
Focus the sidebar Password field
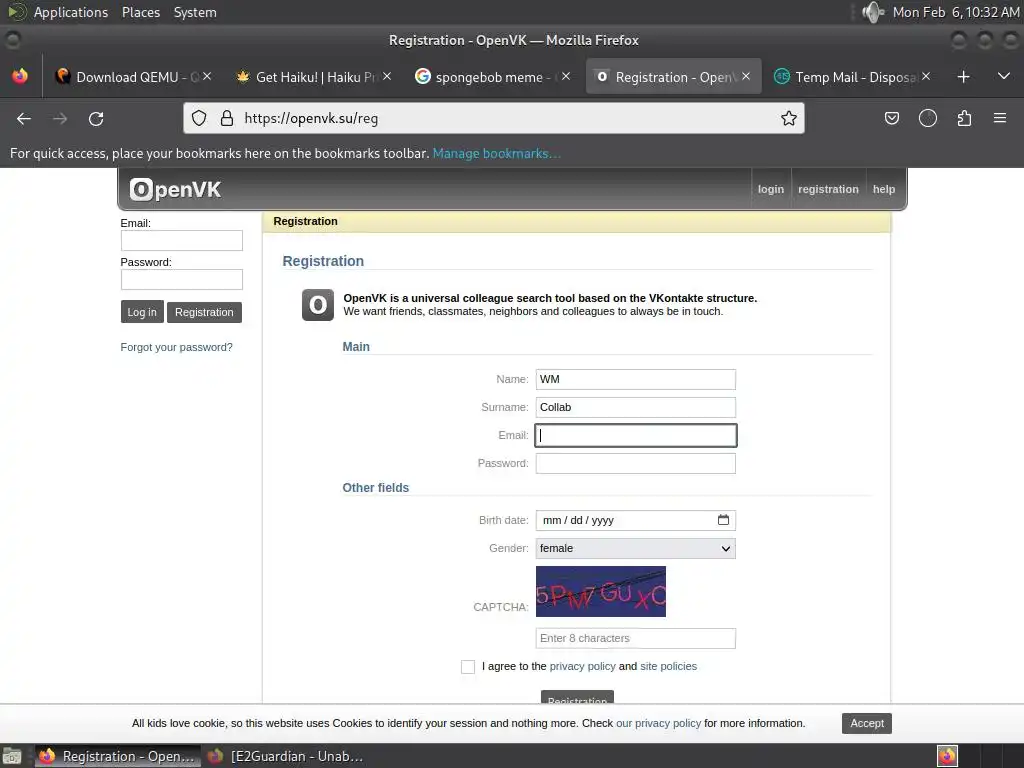182,280
